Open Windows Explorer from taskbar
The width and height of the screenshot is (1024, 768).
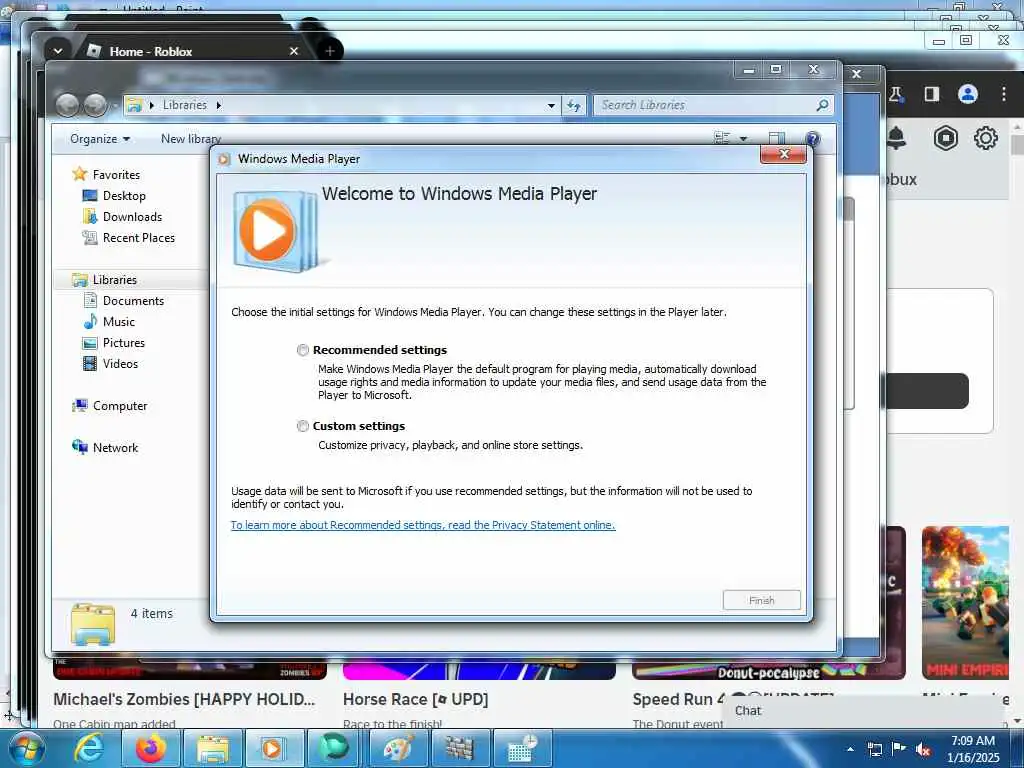click(x=213, y=749)
